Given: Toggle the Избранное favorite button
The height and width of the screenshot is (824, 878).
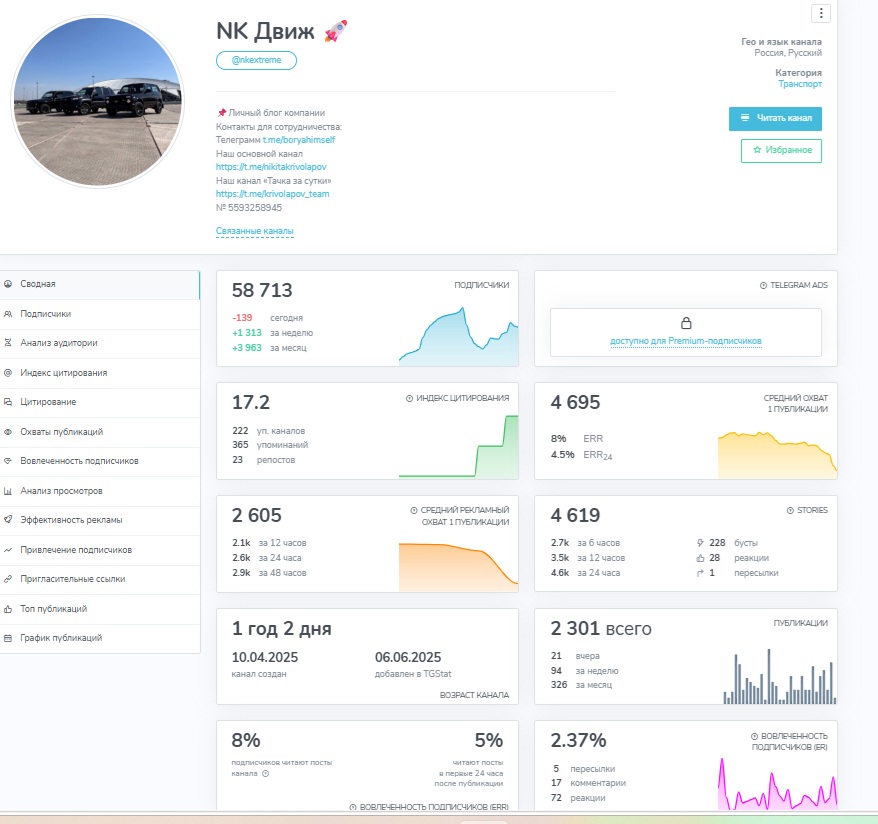Looking at the screenshot, I should pyautogui.click(x=781, y=151).
